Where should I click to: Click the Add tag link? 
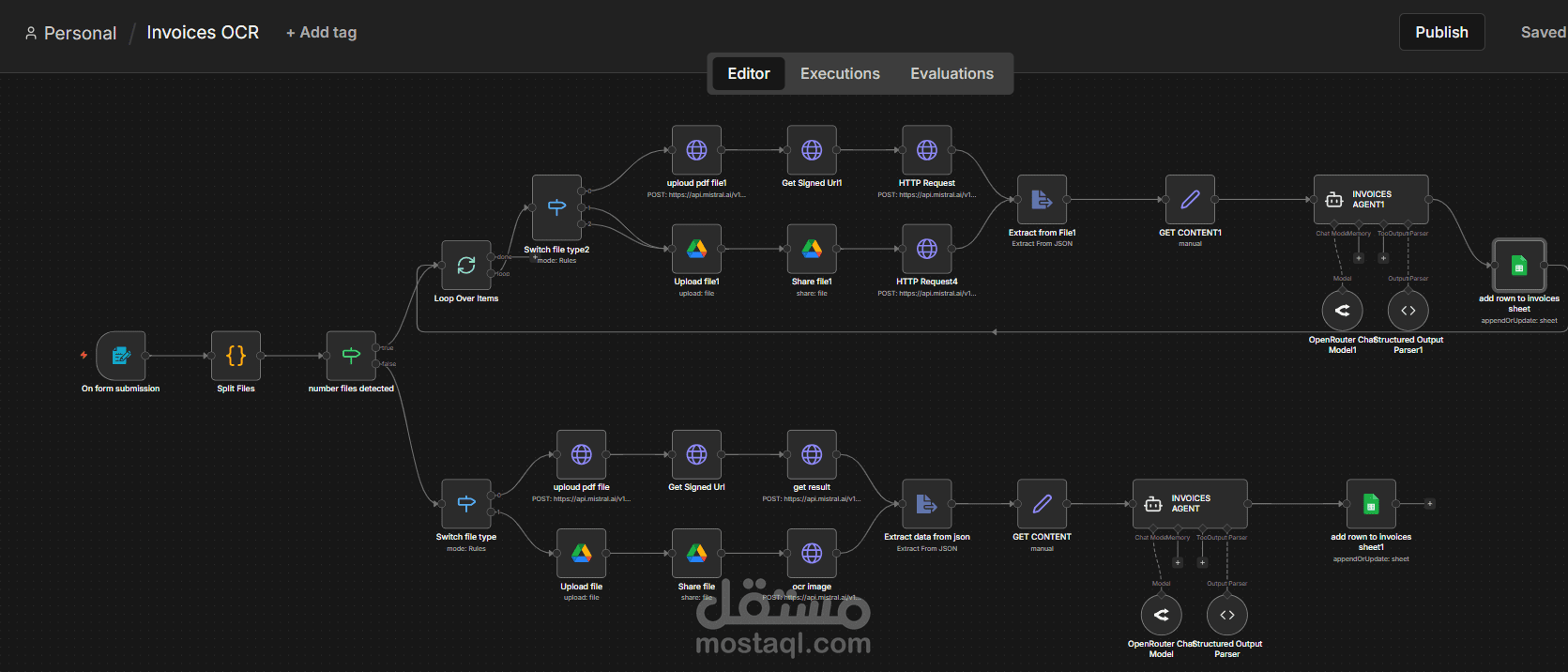click(321, 33)
